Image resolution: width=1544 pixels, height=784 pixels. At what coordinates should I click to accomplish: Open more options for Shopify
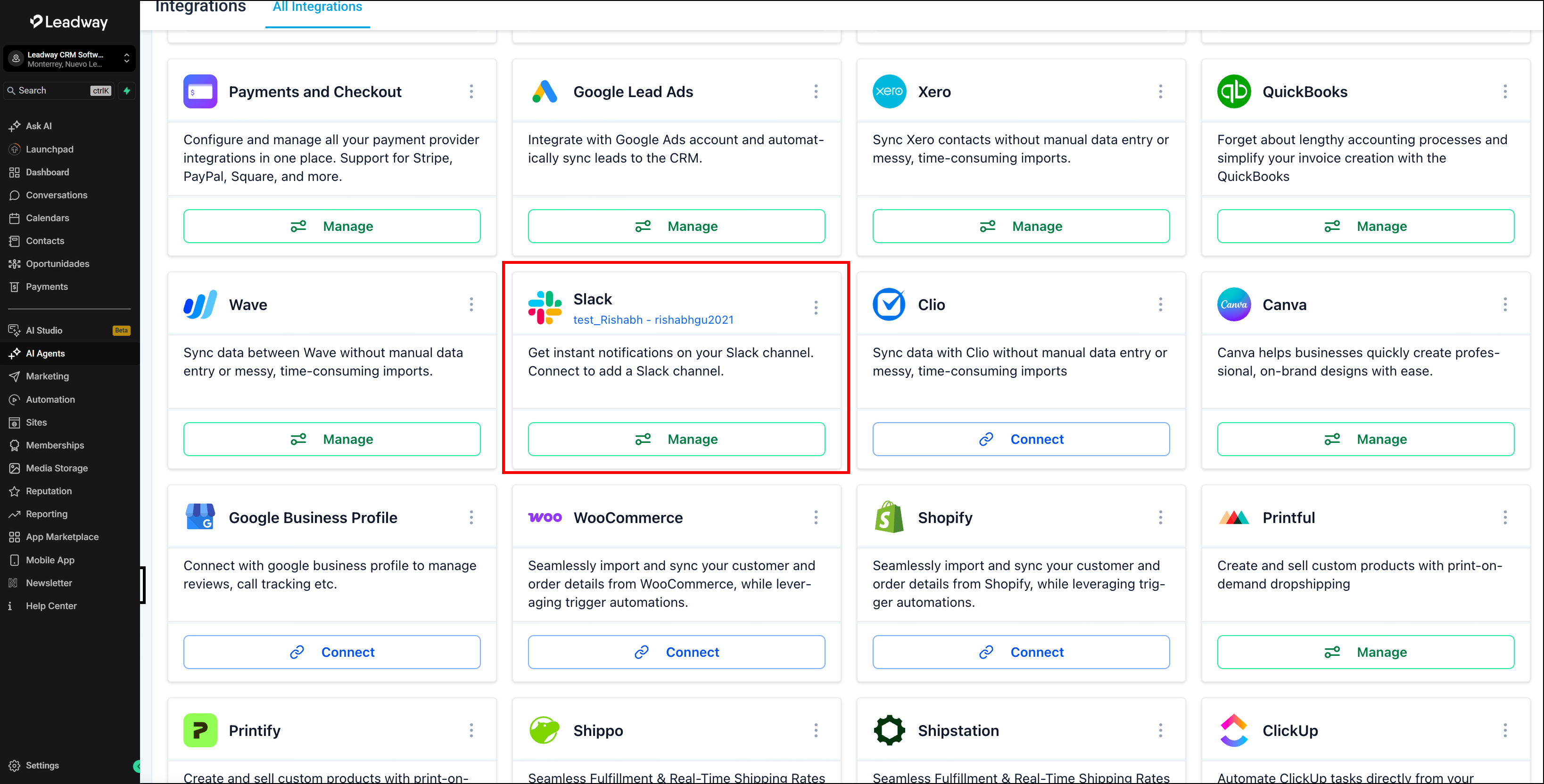click(x=1160, y=517)
